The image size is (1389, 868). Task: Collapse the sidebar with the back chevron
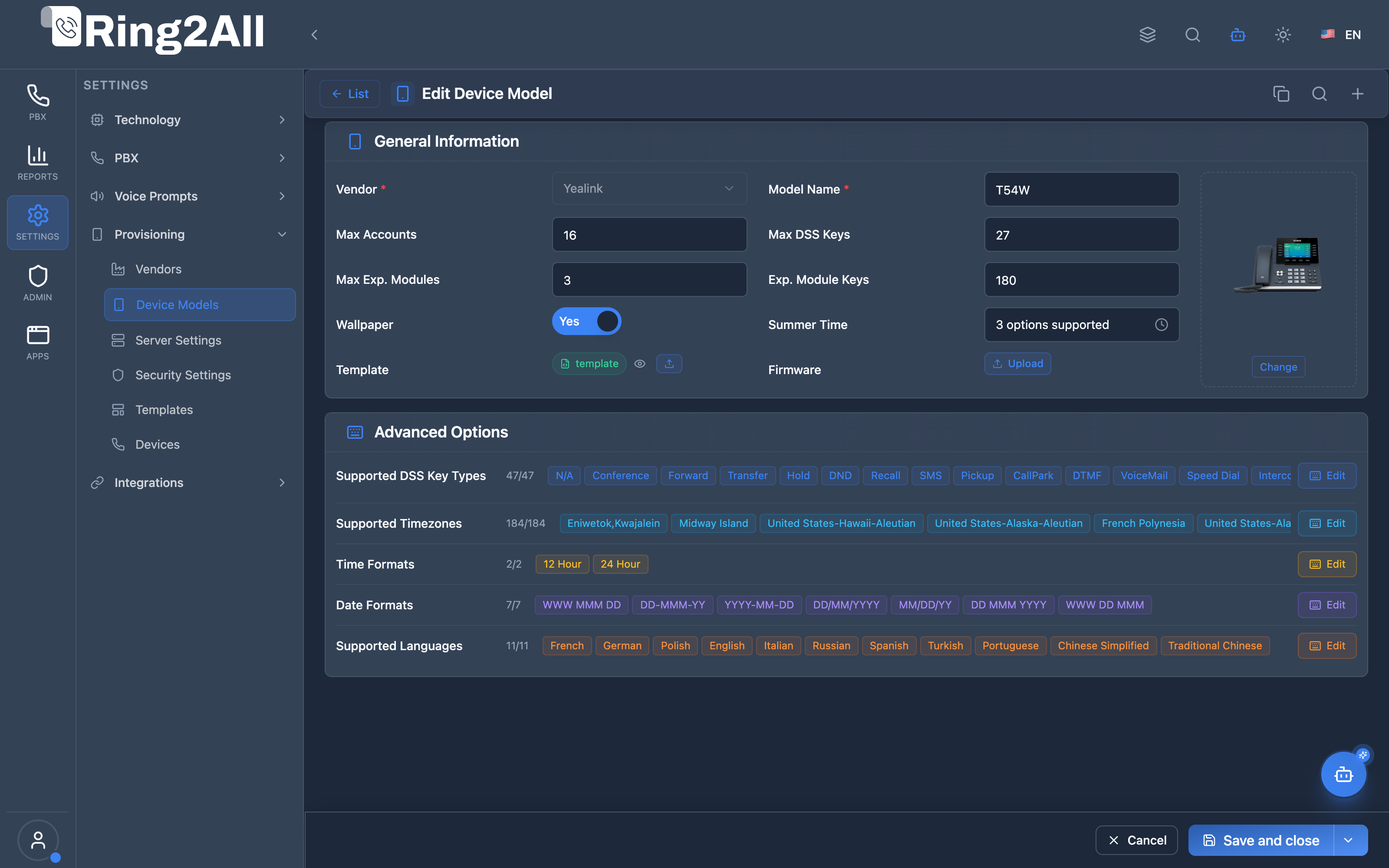pyautogui.click(x=314, y=34)
